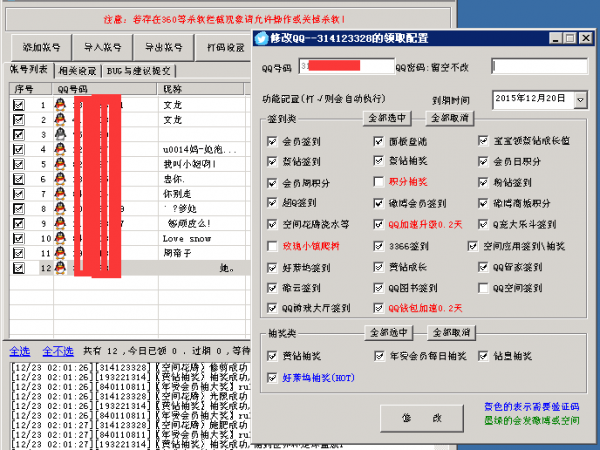Click 全部选中 in the 抽奖类 group
This screenshot has height=450, width=600.
click(x=389, y=333)
